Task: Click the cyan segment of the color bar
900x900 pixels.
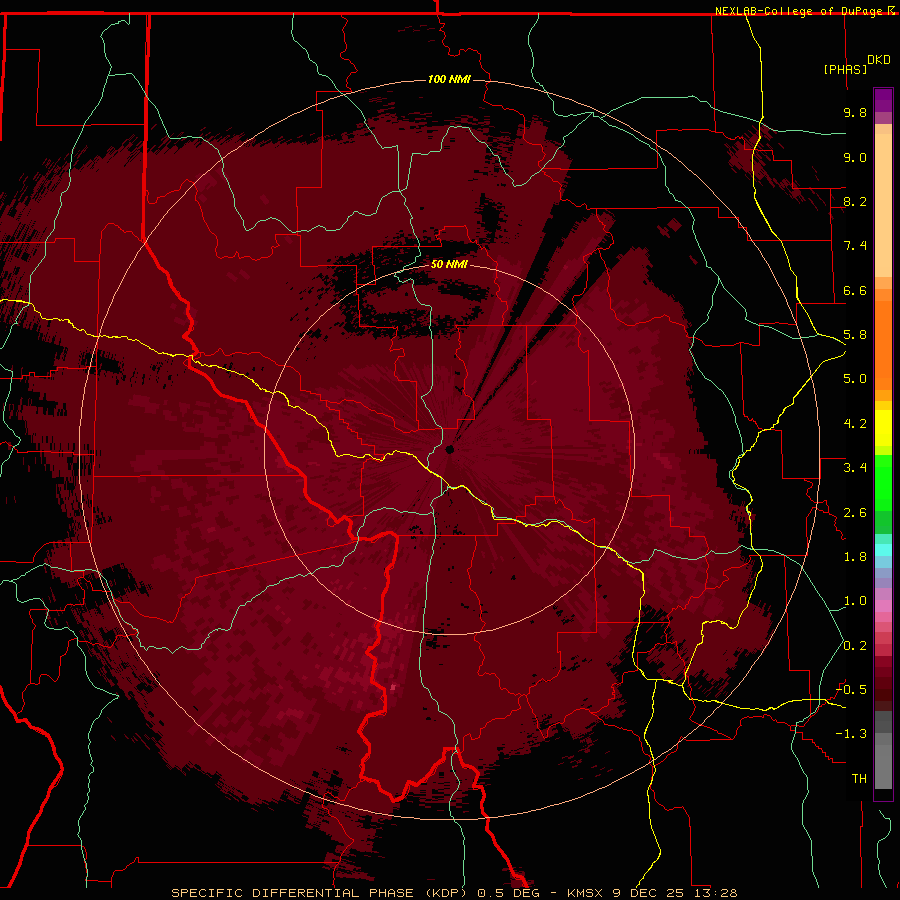Action: pos(883,550)
